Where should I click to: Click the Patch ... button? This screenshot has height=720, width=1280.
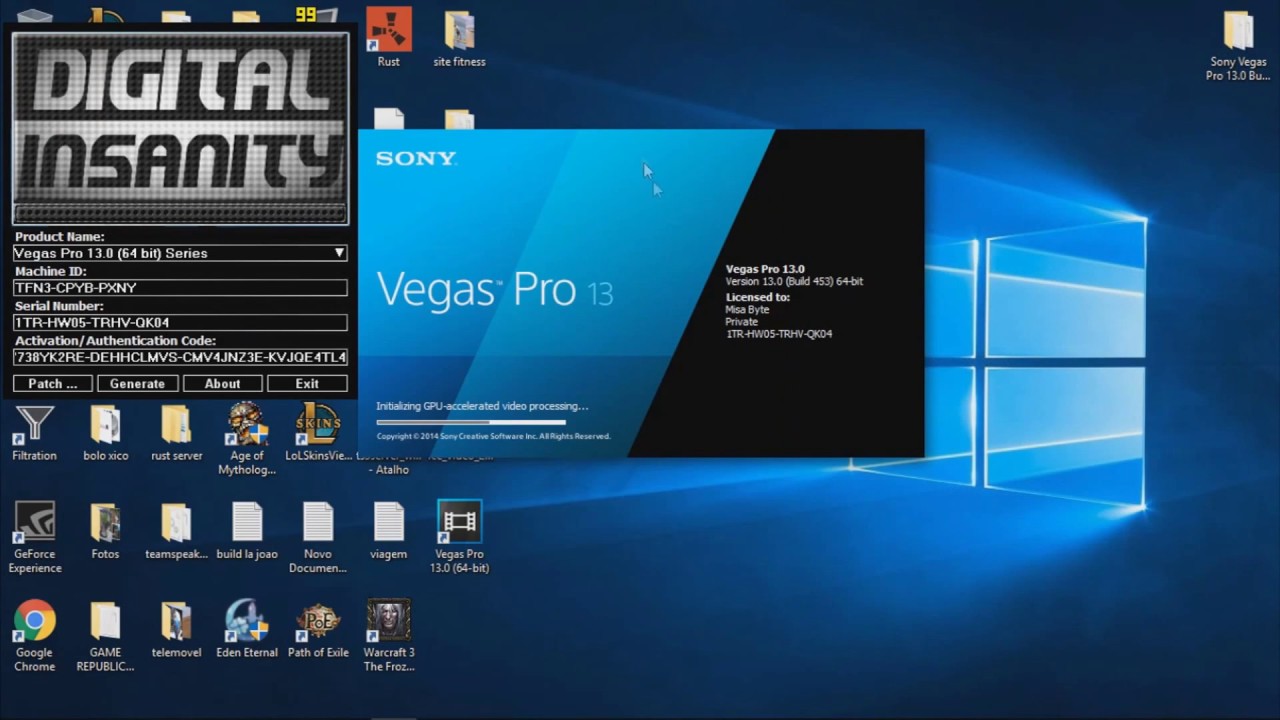coord(53,384)
